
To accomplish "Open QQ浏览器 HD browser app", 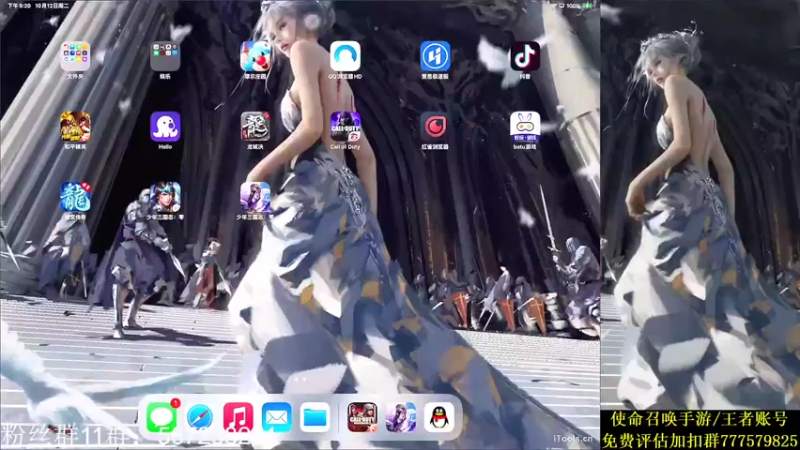I will click(x=345, y=56).
